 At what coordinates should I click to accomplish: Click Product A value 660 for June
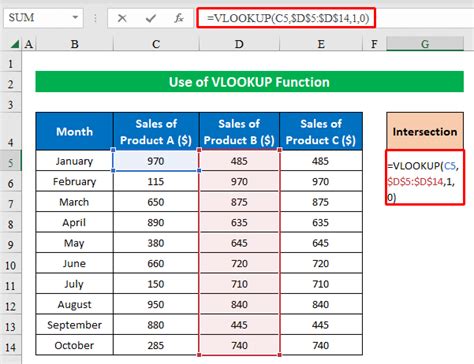coord(156,263)
